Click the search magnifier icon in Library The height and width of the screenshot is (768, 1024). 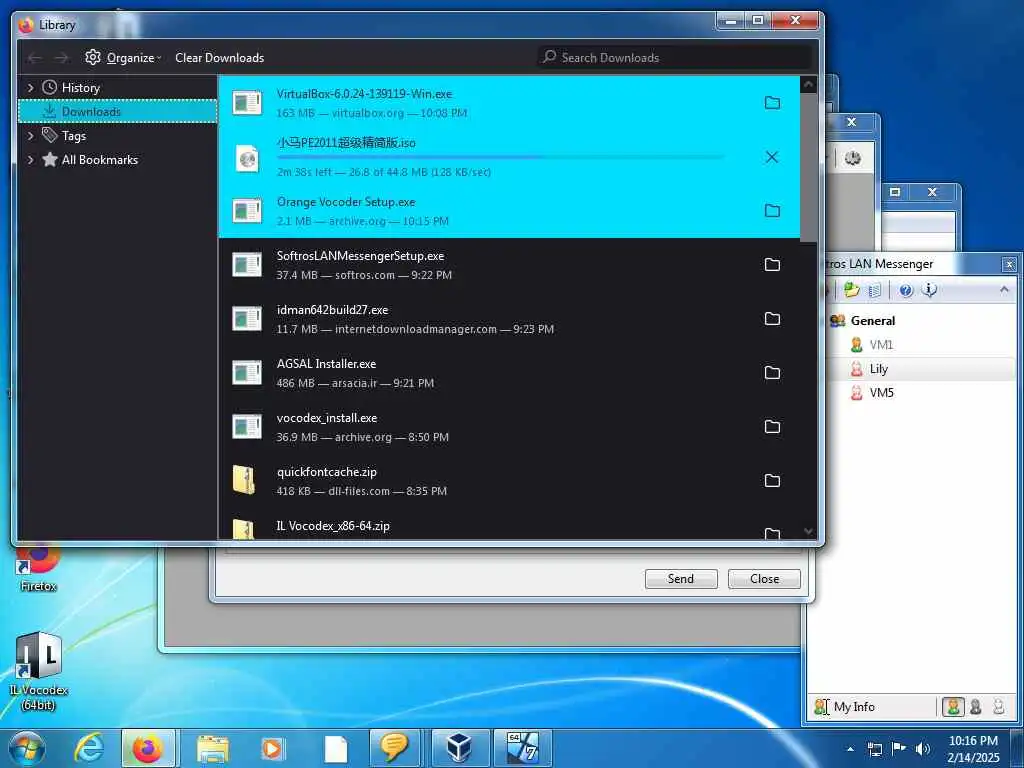click(x=550, y=57)
